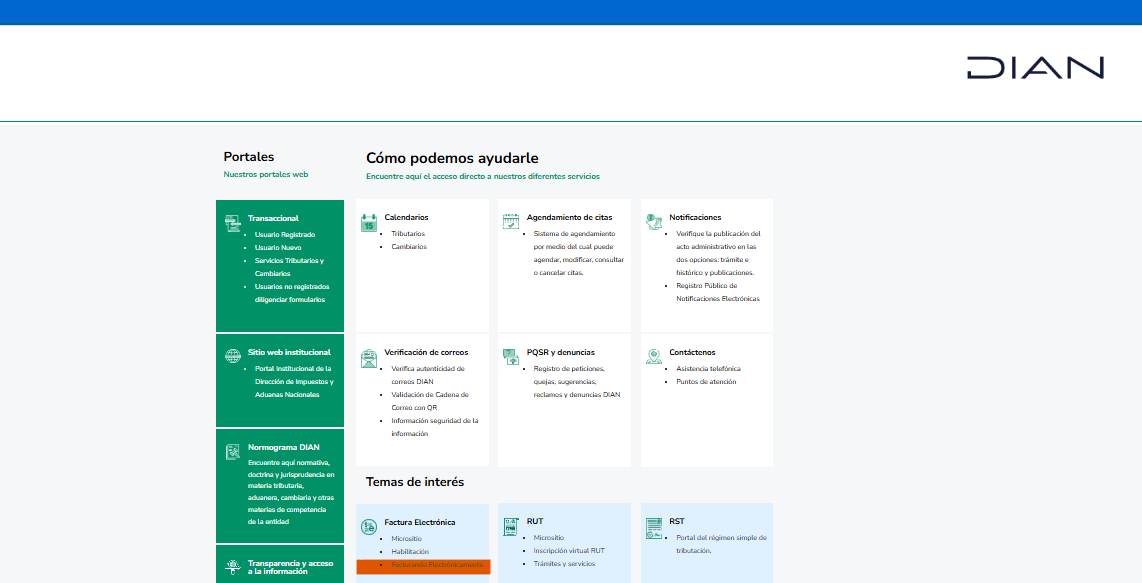Open Transparencia y acceso a la información
This screenshot has width=1142, height=583.
291,567
